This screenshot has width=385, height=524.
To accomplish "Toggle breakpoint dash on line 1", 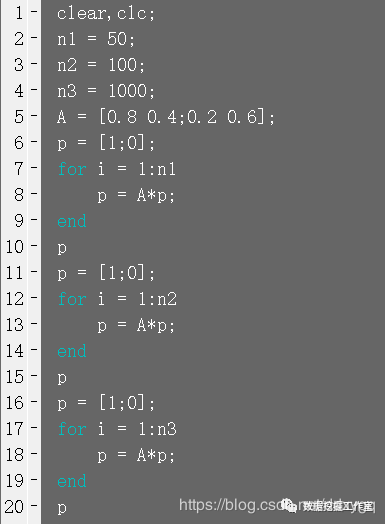I will click(x=34, y=12).
